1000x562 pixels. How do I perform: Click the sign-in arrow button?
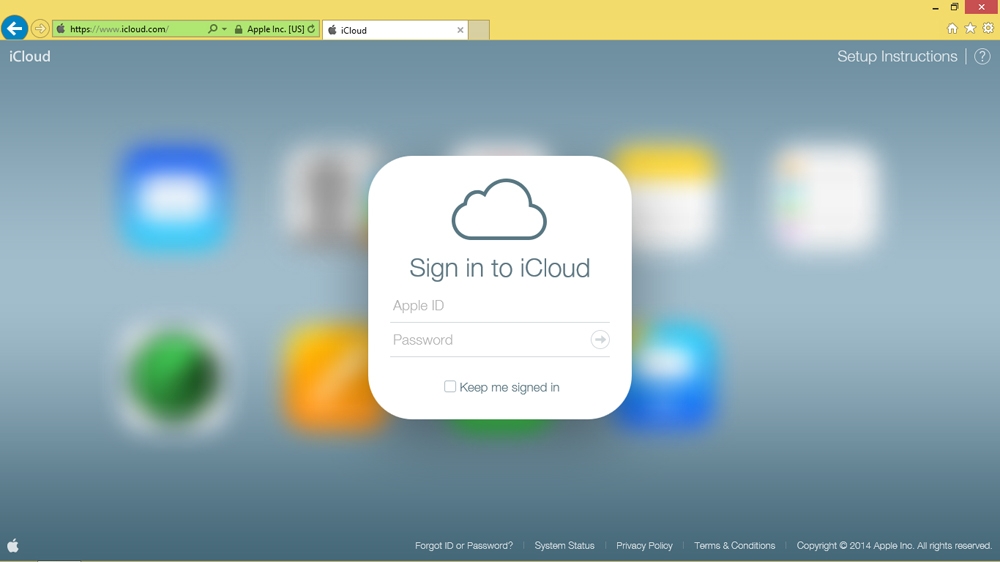(x=599, y=339)
